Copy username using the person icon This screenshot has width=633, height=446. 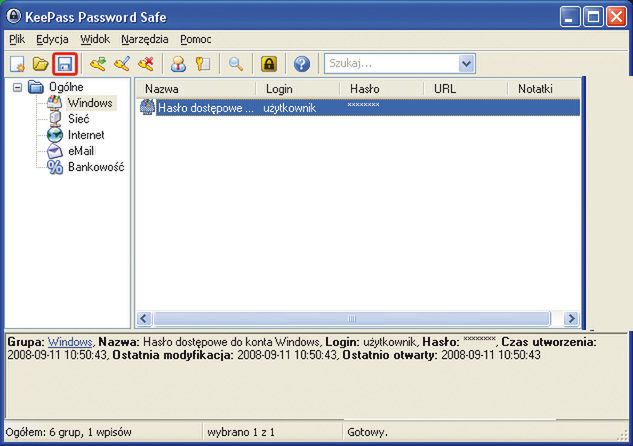pyautogui.click(x=178, y=64)
